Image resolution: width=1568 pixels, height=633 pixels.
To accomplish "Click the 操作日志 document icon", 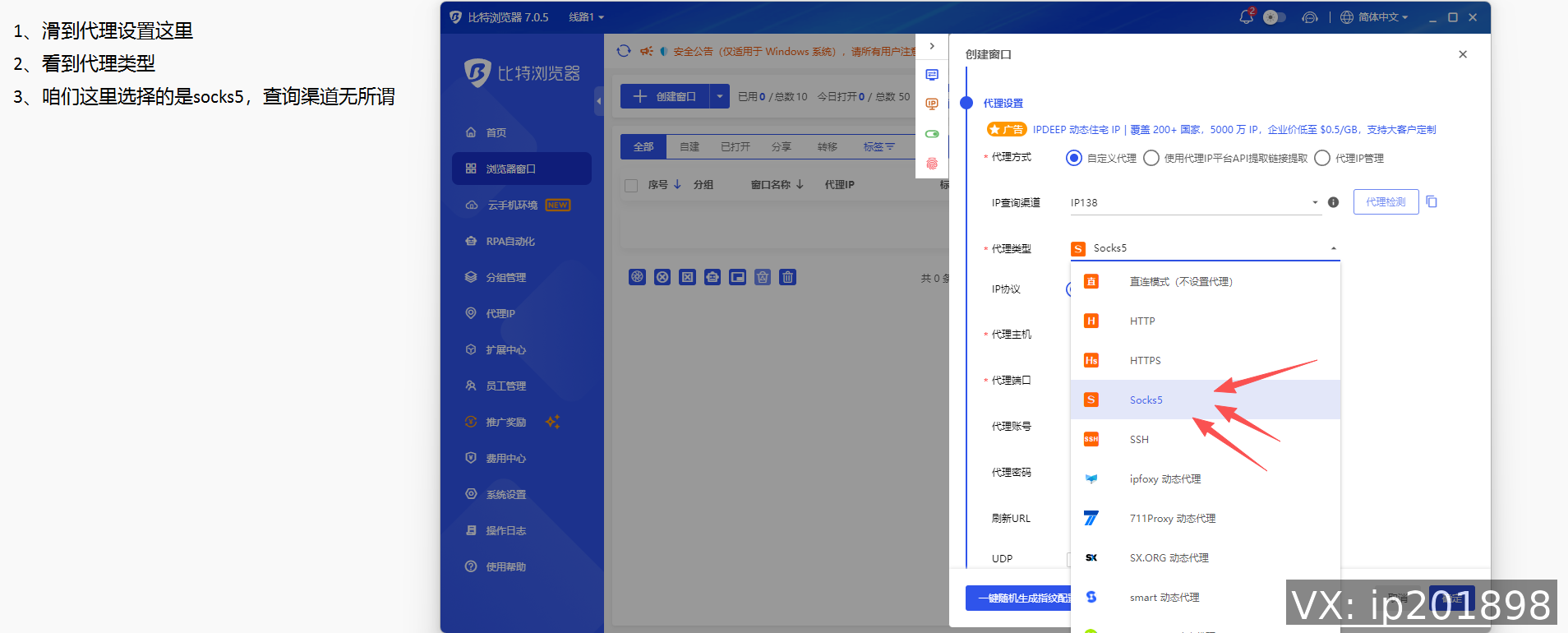I will (x=471, y=530).
